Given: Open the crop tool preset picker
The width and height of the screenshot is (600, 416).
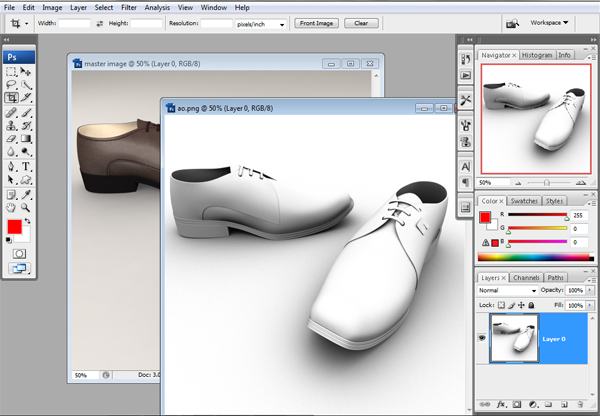Looking at the screenshot, I should (26, 24).
